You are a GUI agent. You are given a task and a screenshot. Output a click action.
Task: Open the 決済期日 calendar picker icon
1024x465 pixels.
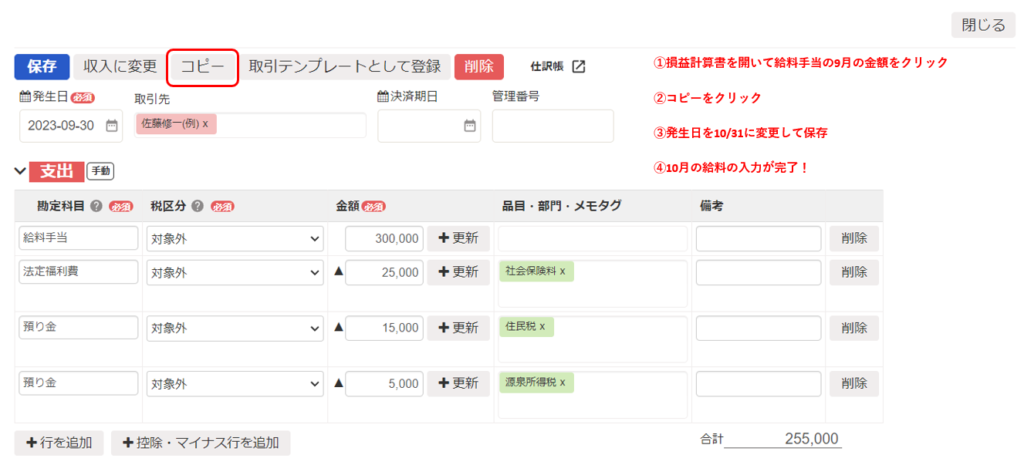point(470,126)
